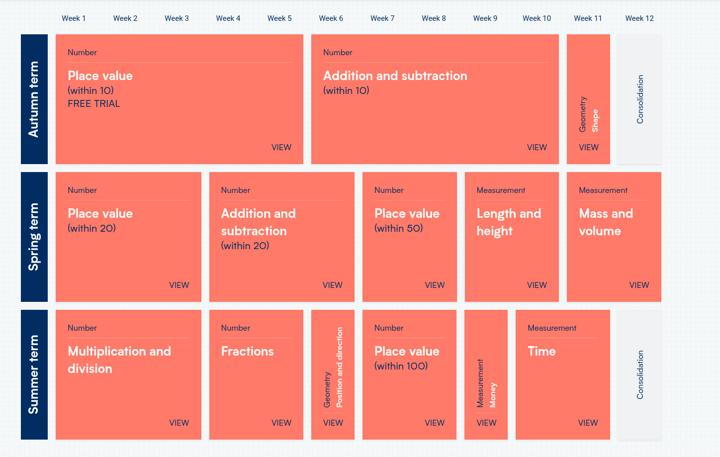Screen dimensions: 720x457
Task: Open VIEW for Addition and subtraction within 10
Action: coord(537,147)
